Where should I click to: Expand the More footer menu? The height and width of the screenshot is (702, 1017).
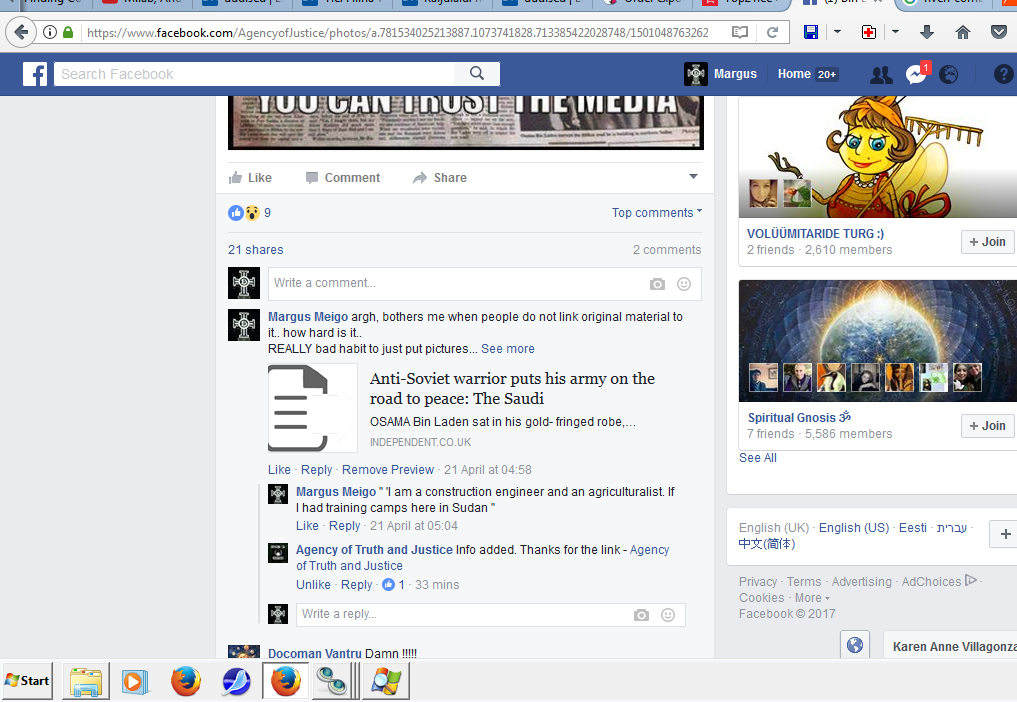point(812,598)
